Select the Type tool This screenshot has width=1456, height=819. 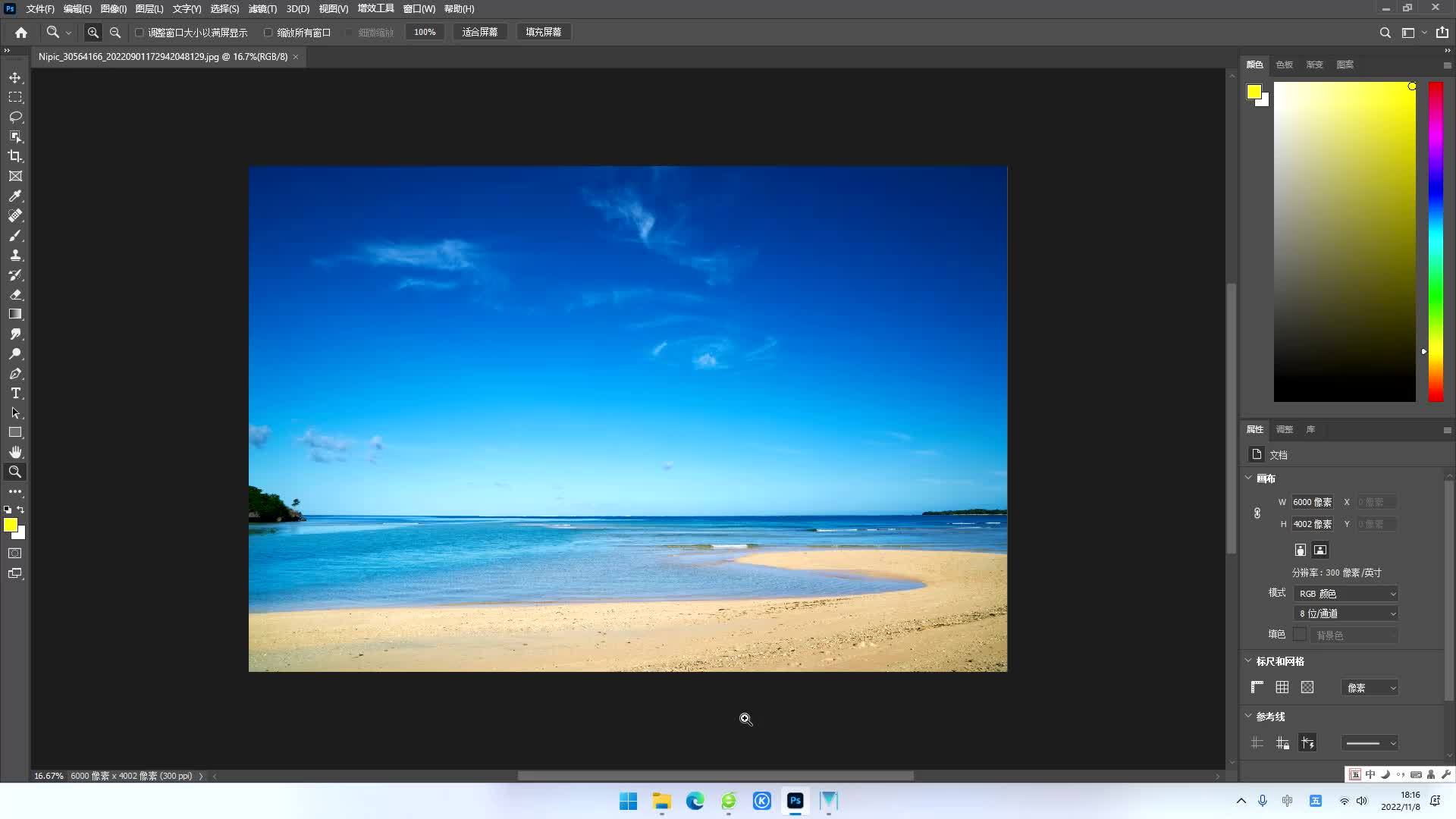point(15,393)
